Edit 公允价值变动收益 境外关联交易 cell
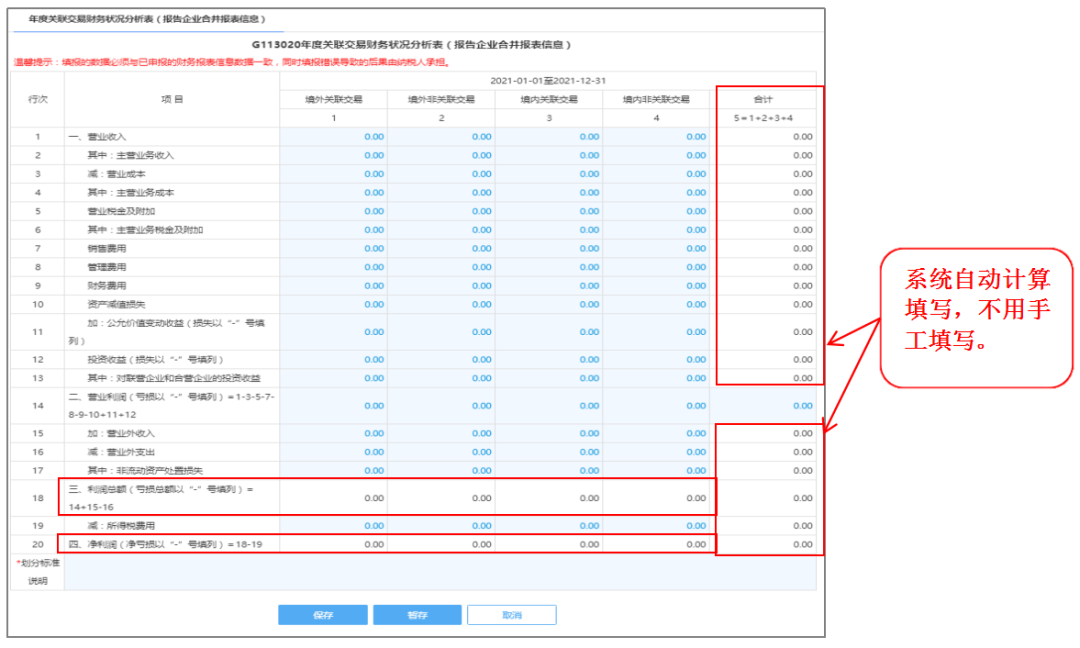 (x=333, y=331)
